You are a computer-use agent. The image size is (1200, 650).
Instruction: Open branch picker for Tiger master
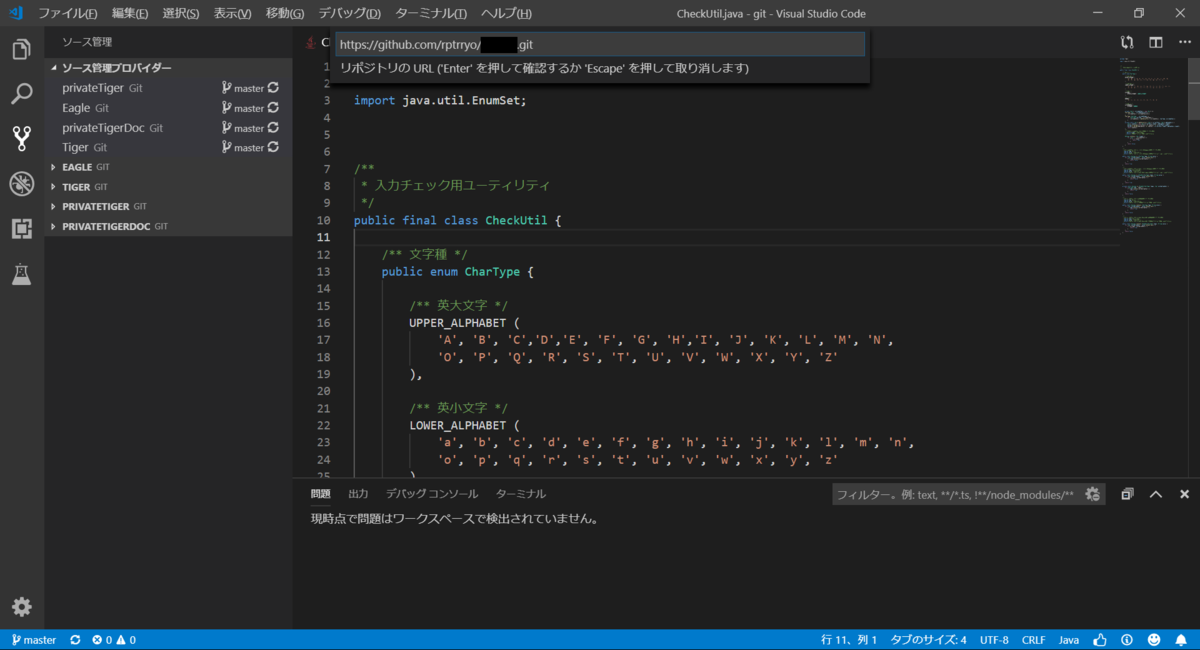tap(243, 147)
